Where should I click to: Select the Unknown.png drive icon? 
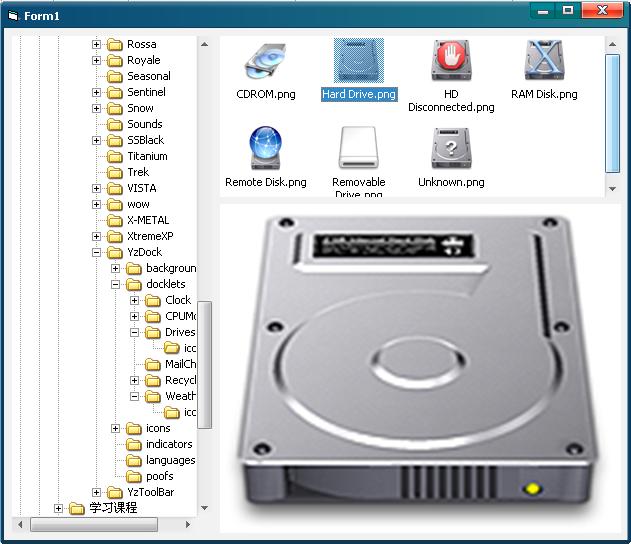[x=451, y=149]
